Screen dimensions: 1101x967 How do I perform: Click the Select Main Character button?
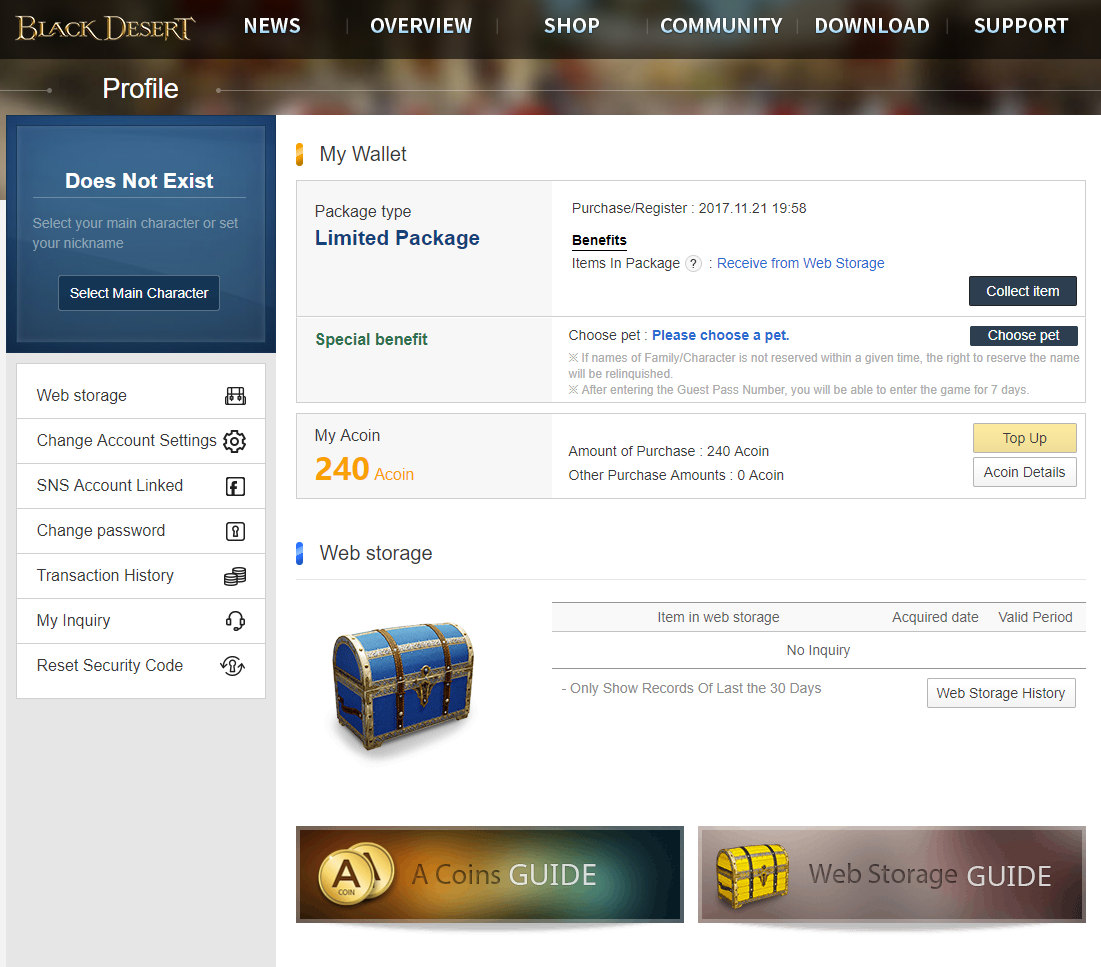(139, 294)
